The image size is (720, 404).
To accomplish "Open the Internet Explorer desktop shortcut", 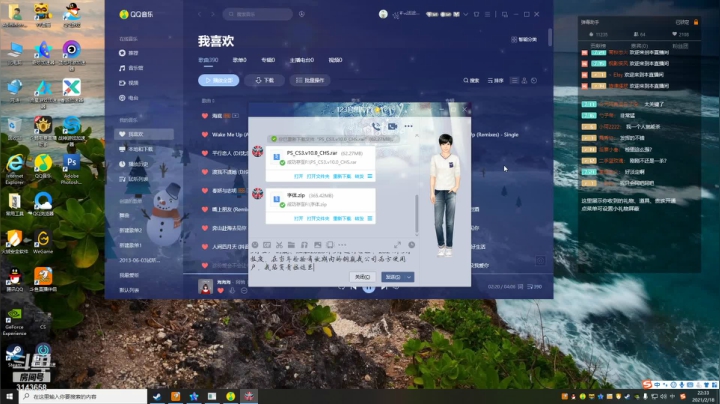I will click(15, 168).
